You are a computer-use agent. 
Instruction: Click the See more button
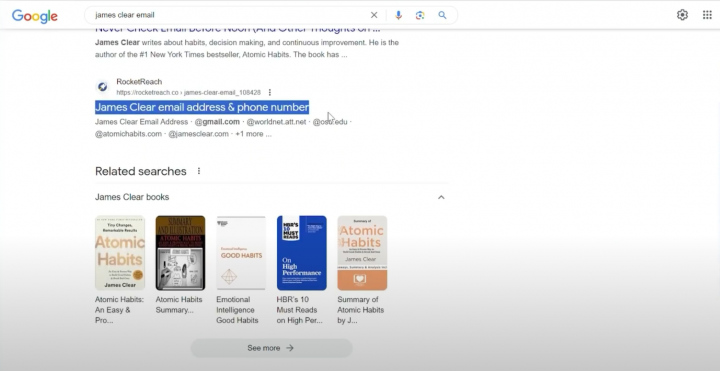[x=271, y=348]
